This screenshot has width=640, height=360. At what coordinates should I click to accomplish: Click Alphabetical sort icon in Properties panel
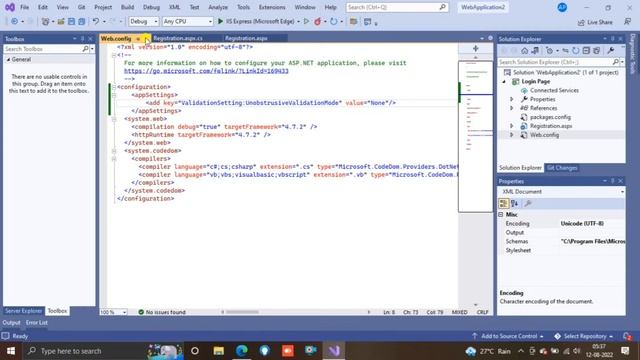(x=515, y=203)
